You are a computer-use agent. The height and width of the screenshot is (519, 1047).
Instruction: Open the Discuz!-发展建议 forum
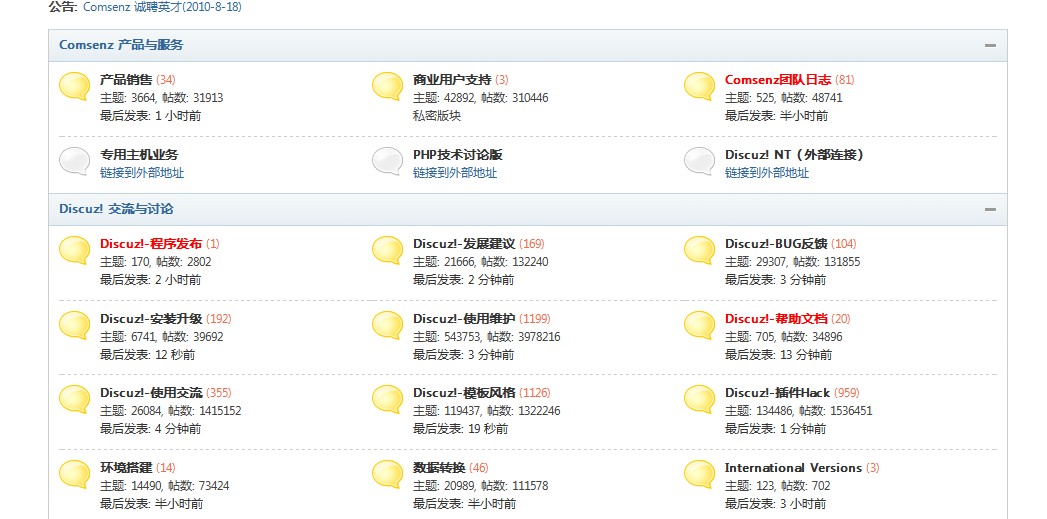click(464, 243)
